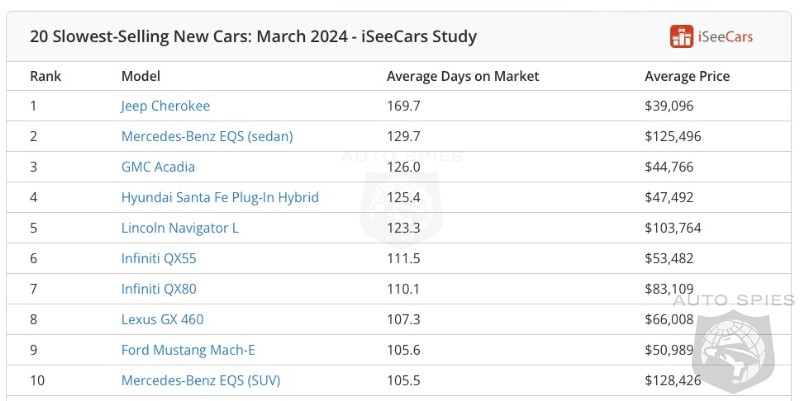Open the Jeep Cherokee link
Image resolution: width=800 pixels, height=401 pixels.
point(165,106)
